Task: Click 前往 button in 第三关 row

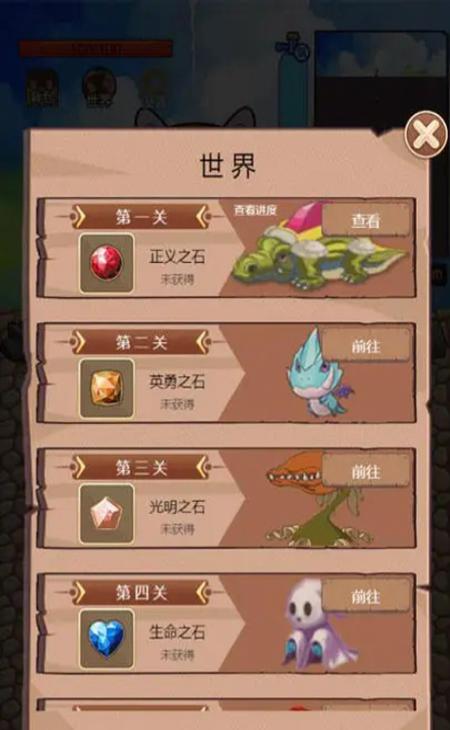Action: 366,471
